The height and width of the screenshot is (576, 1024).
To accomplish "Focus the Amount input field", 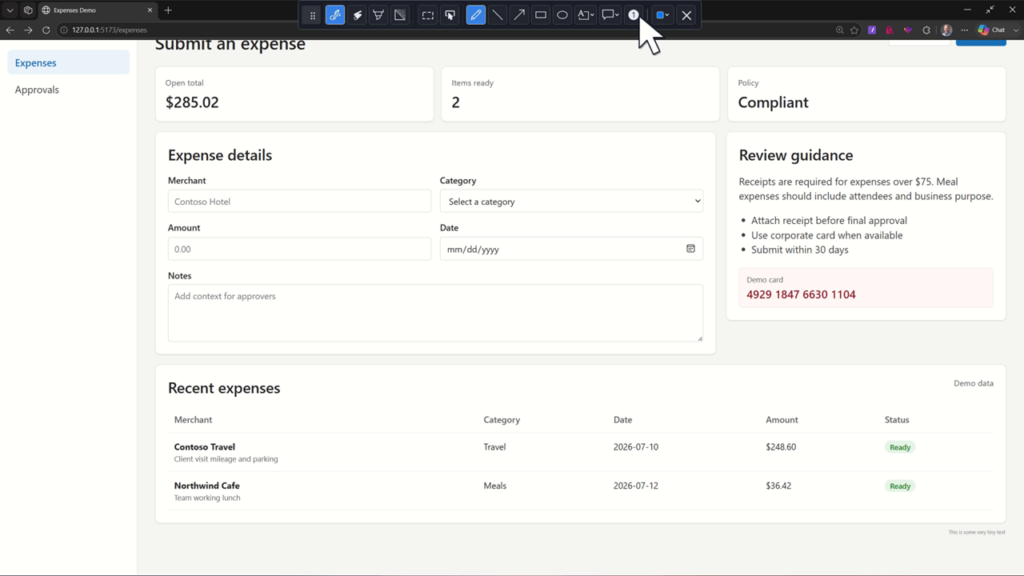I will 299,249.
